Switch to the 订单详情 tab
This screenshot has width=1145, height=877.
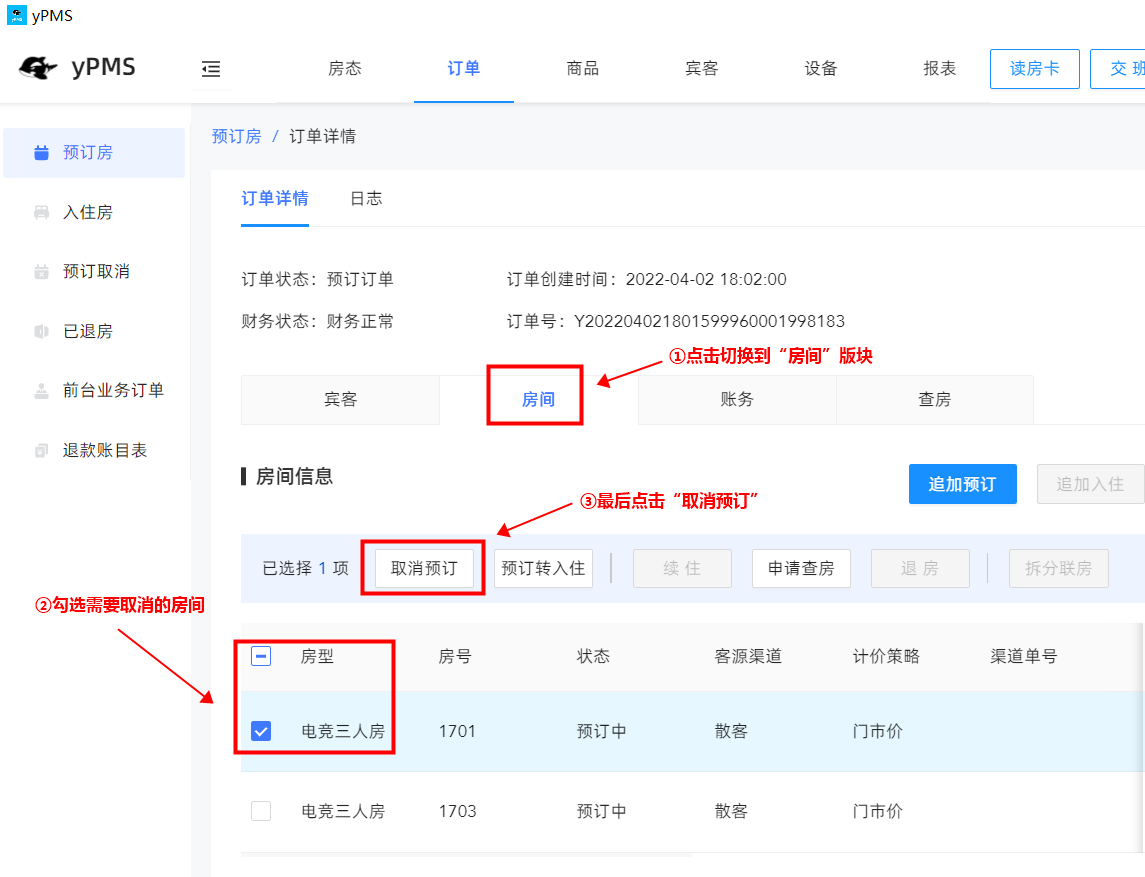point(275,199)
